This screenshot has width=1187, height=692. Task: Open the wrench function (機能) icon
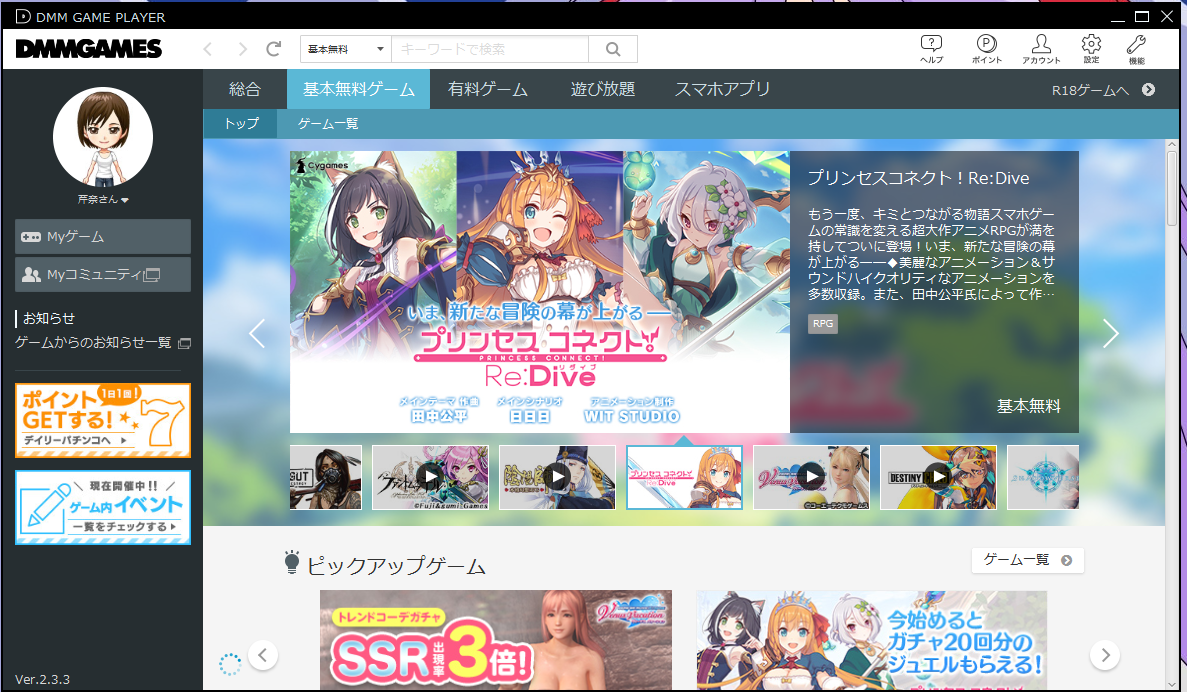[x=1136, y=49]
